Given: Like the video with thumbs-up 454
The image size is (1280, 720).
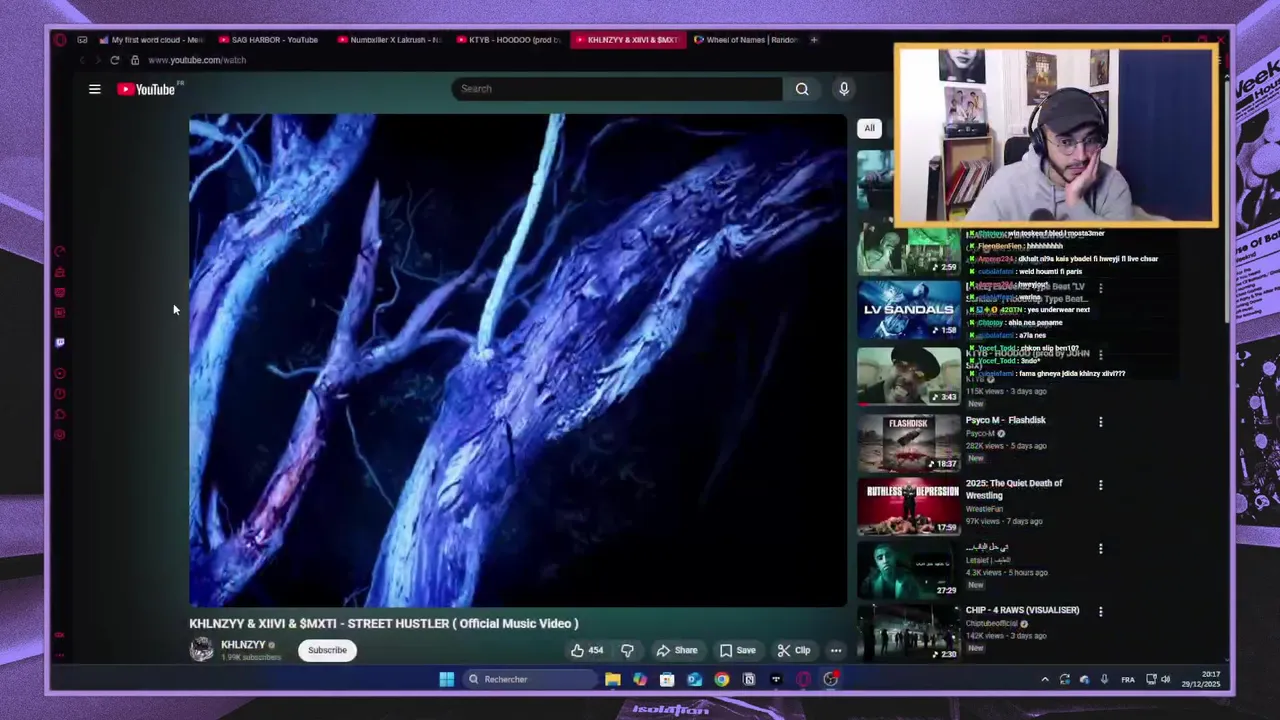Looking at the screenshot, I should (x=588, y=650).
